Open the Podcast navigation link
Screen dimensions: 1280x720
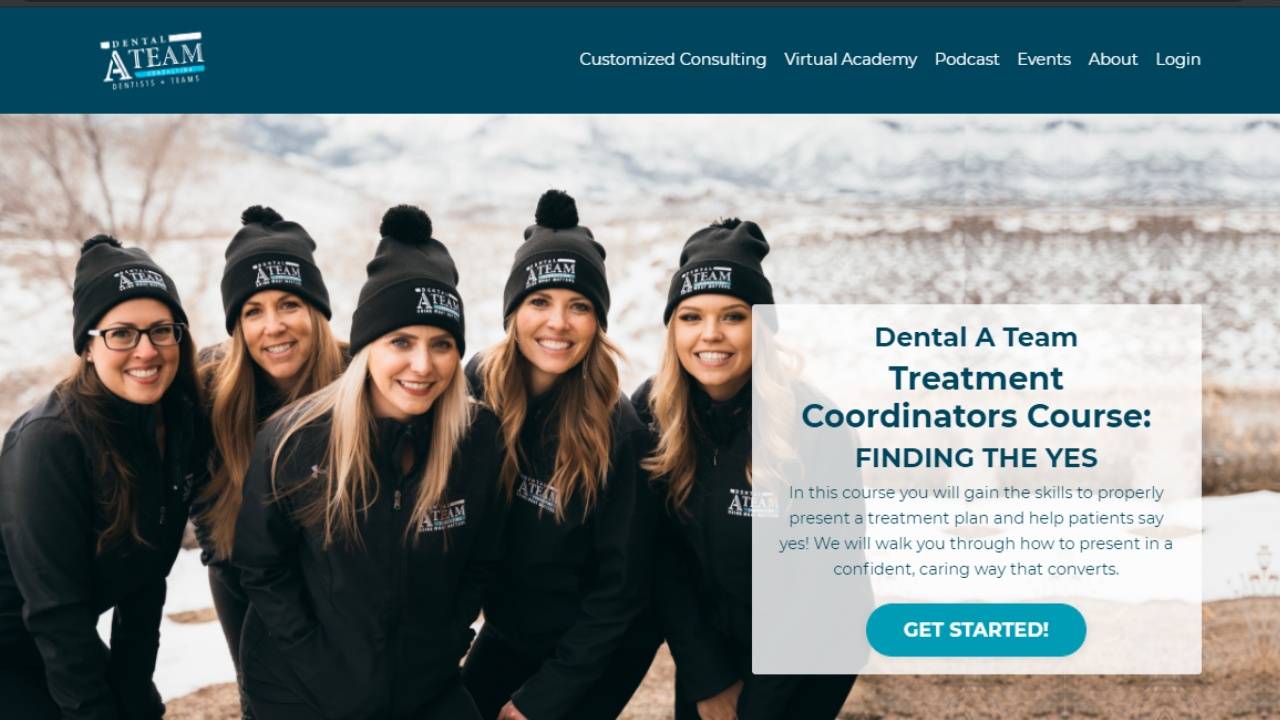(x=967, y=59)
